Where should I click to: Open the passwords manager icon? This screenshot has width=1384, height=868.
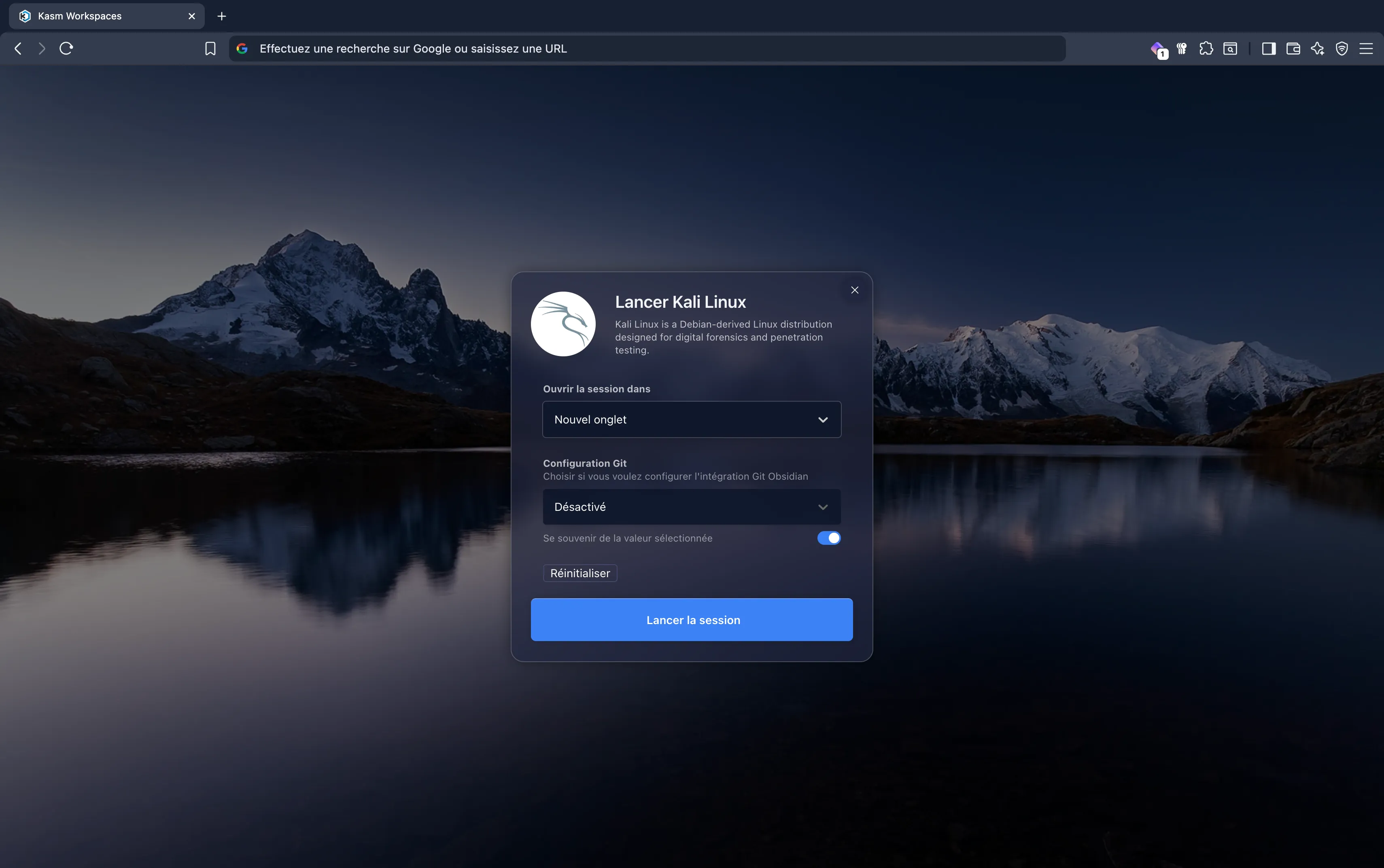point(1181,48)
